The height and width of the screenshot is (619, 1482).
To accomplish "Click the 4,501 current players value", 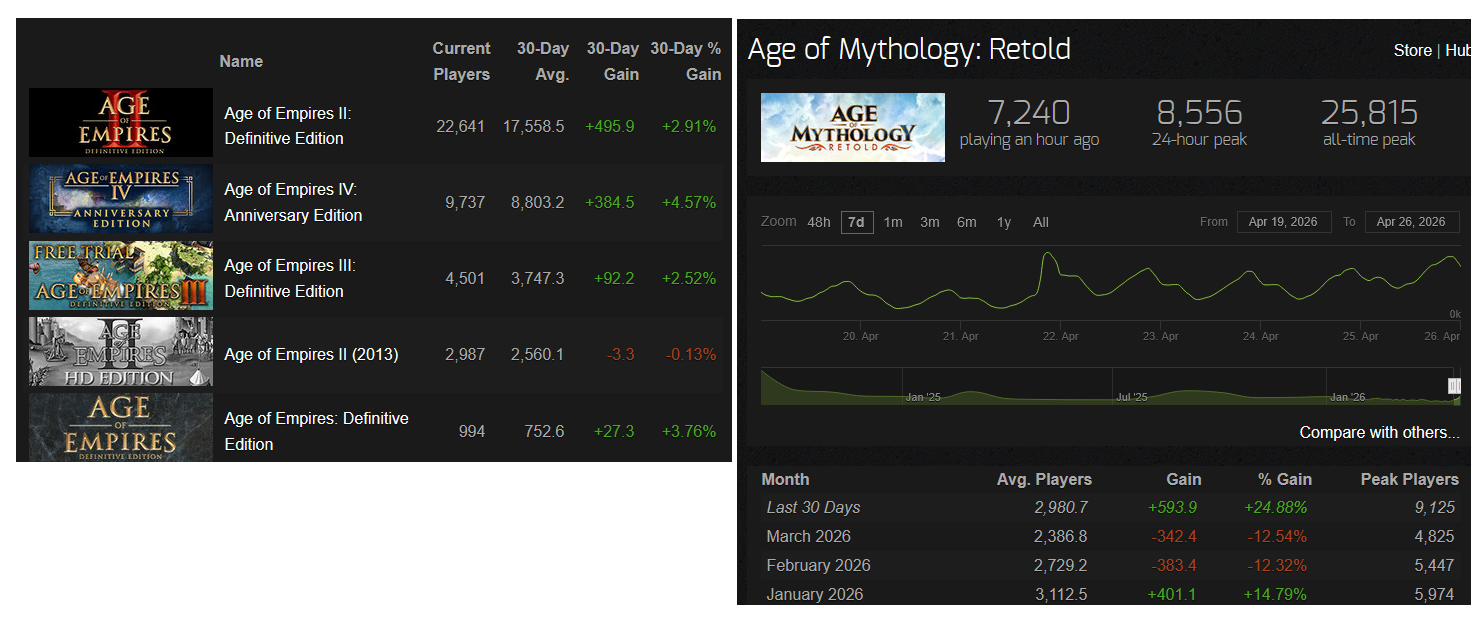I will 465,278.
